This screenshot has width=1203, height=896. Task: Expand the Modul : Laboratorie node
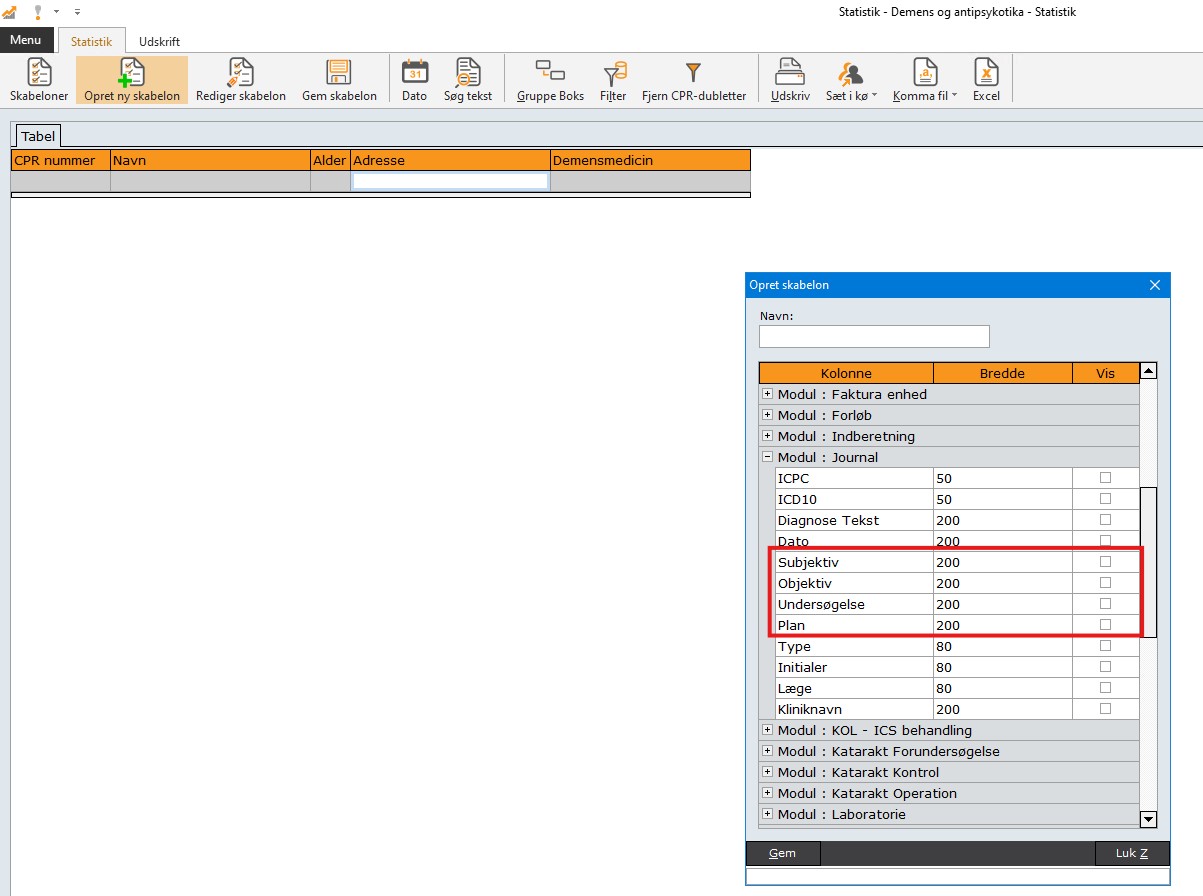pos(767,814)
